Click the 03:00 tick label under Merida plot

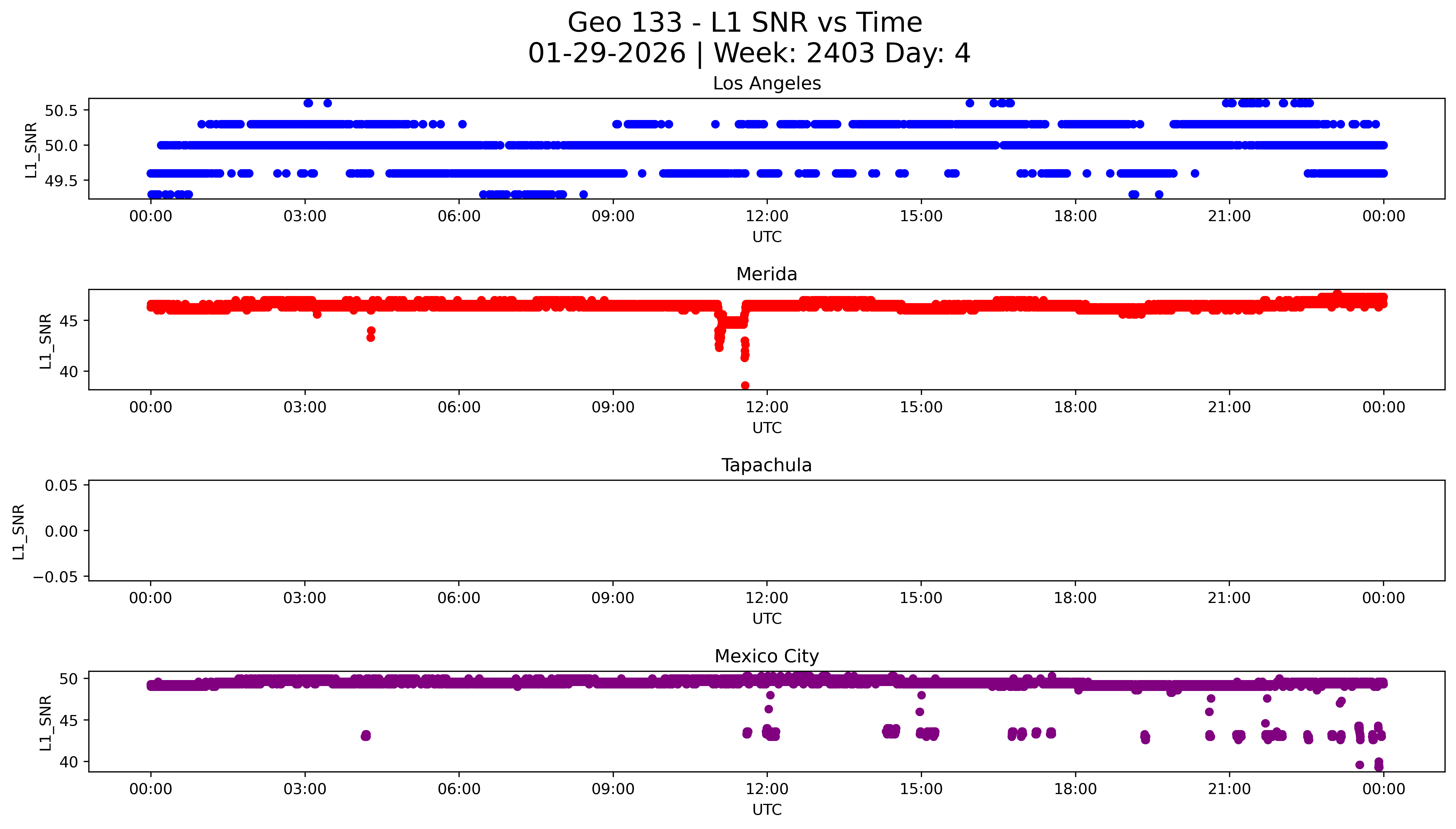tap(305, 407)
